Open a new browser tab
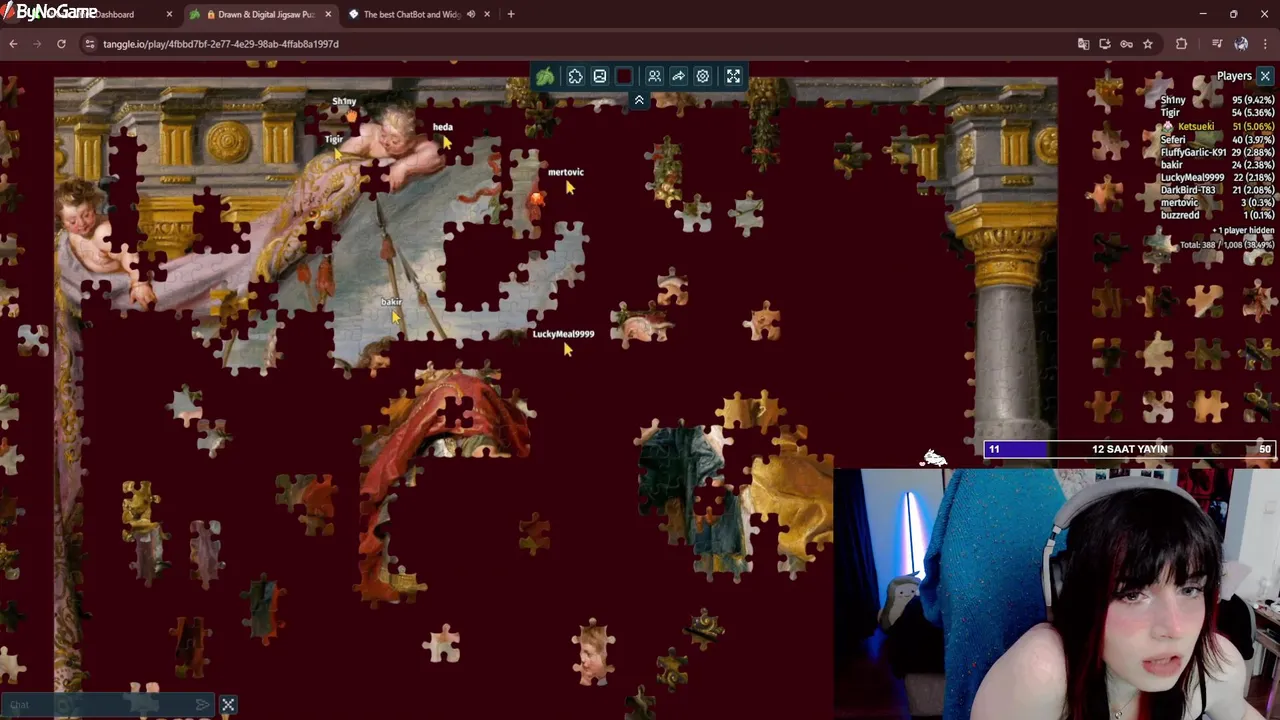Viewport: 1280px width, 720px height. pyautogui.click(x=511, y=14)
